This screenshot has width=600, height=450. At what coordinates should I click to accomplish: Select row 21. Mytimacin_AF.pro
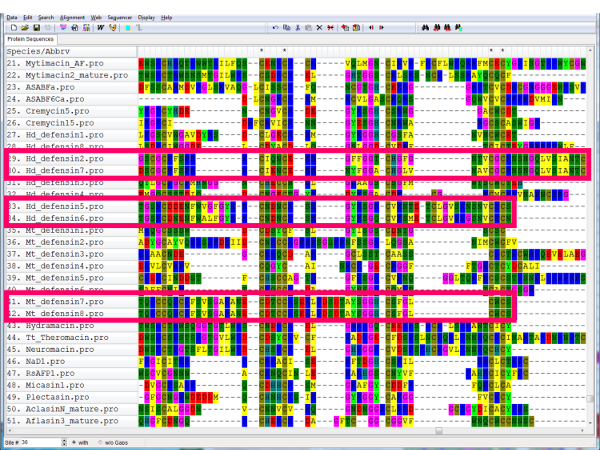(x=71, y=63)
